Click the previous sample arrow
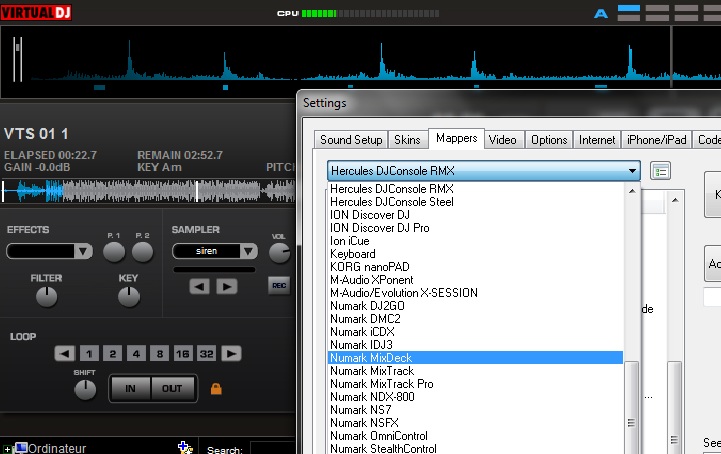This screenshot has height=454, width=721. click(x=200, y=287)
